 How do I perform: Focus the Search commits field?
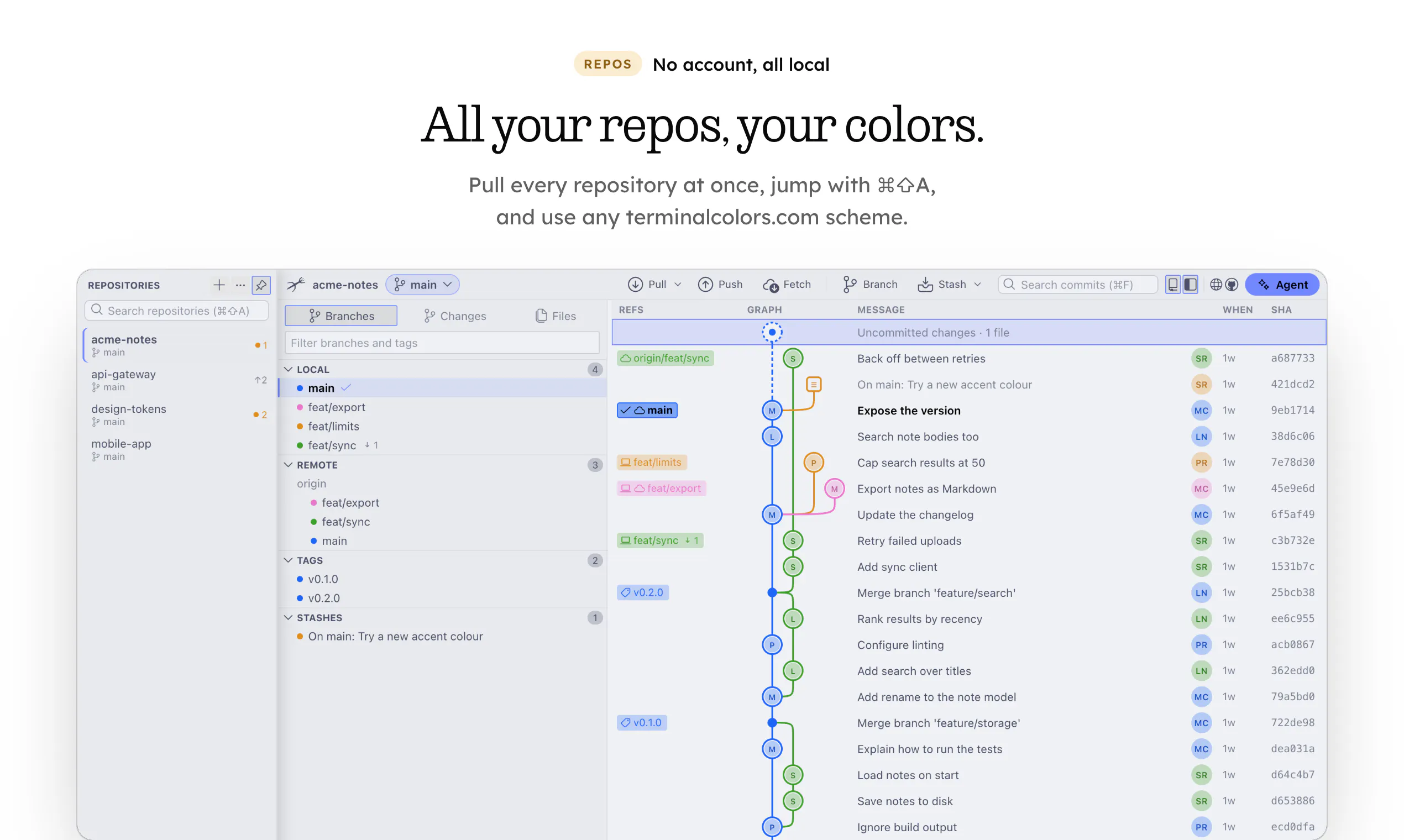pyautogui.click(x=1077, y=284)
